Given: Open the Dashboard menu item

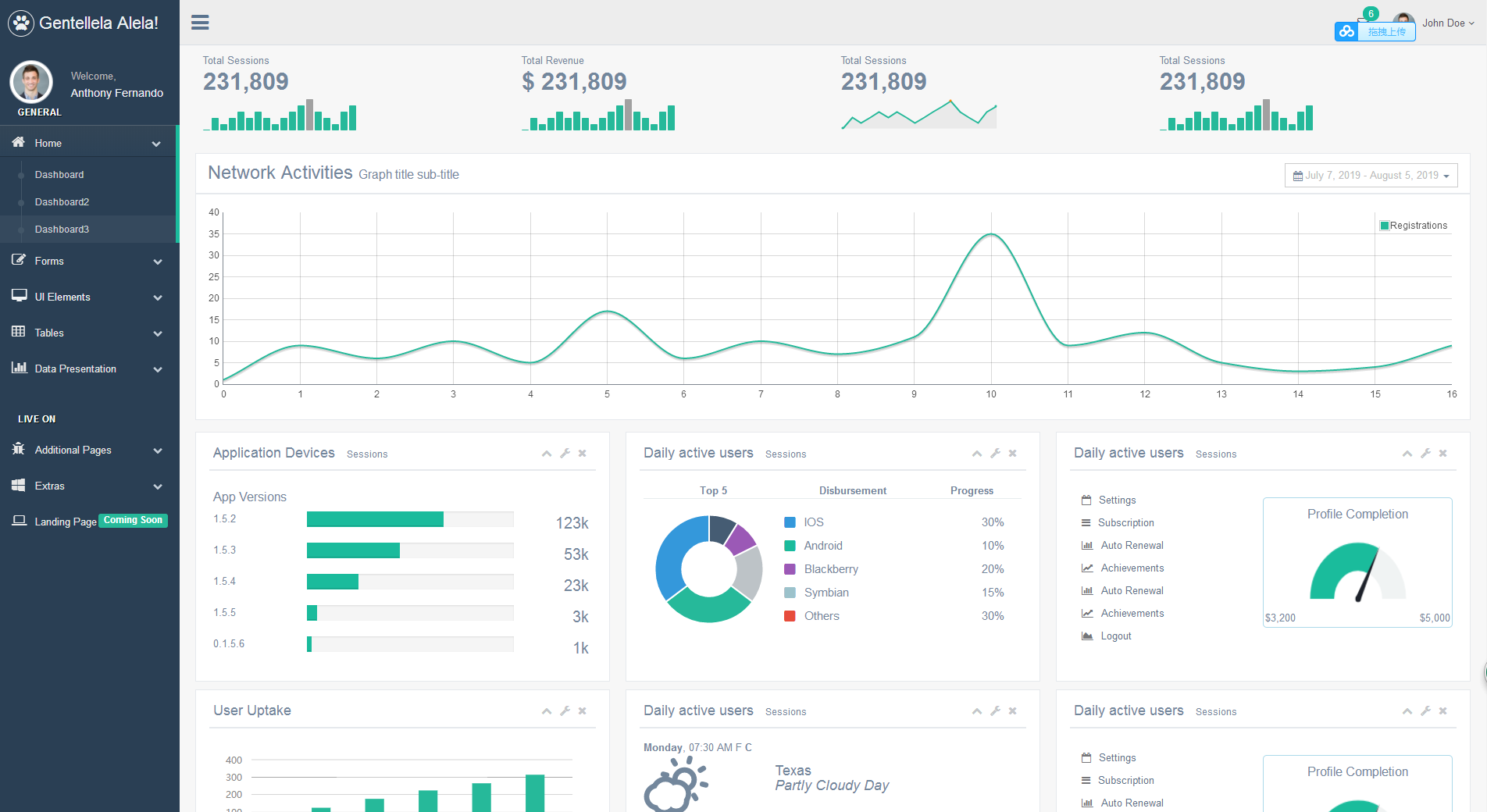Looking at the screenshot, I should 59,174.
